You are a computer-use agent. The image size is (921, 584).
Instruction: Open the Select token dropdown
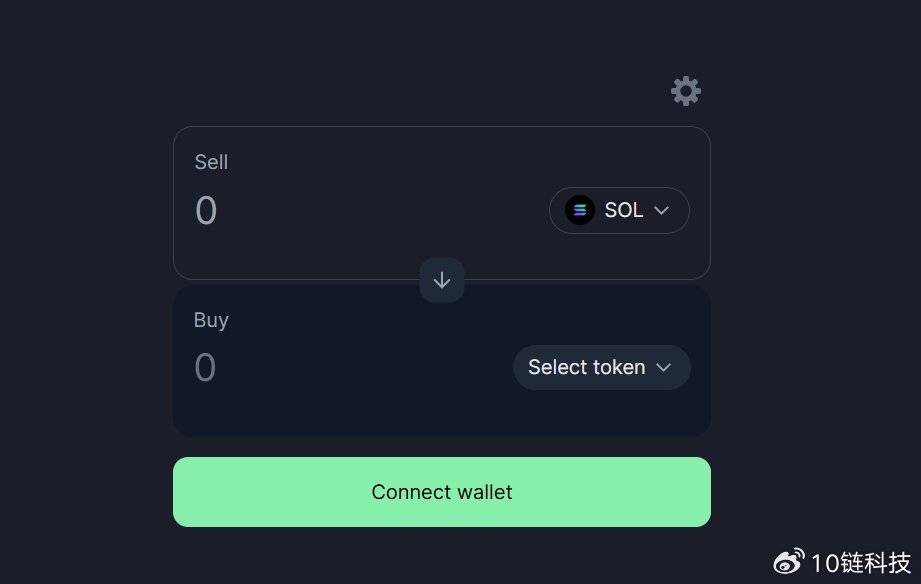[x=601, y=367]
